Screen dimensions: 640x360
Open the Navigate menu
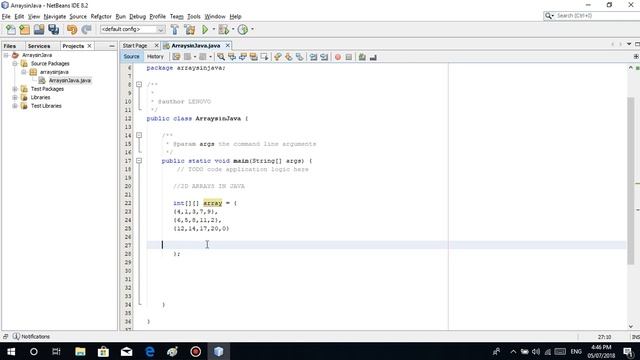tap(55, 16)
